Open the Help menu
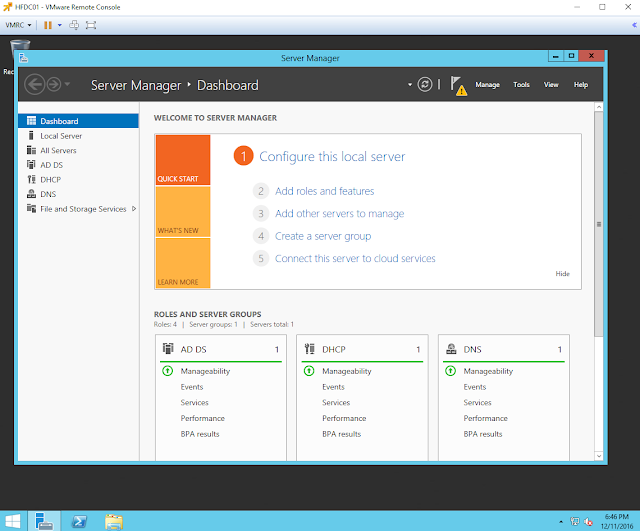 tap(581, 84)
